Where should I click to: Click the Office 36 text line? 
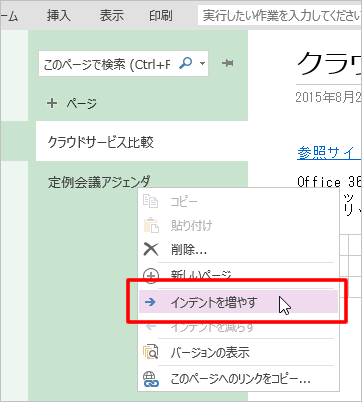tap(329, 182)
